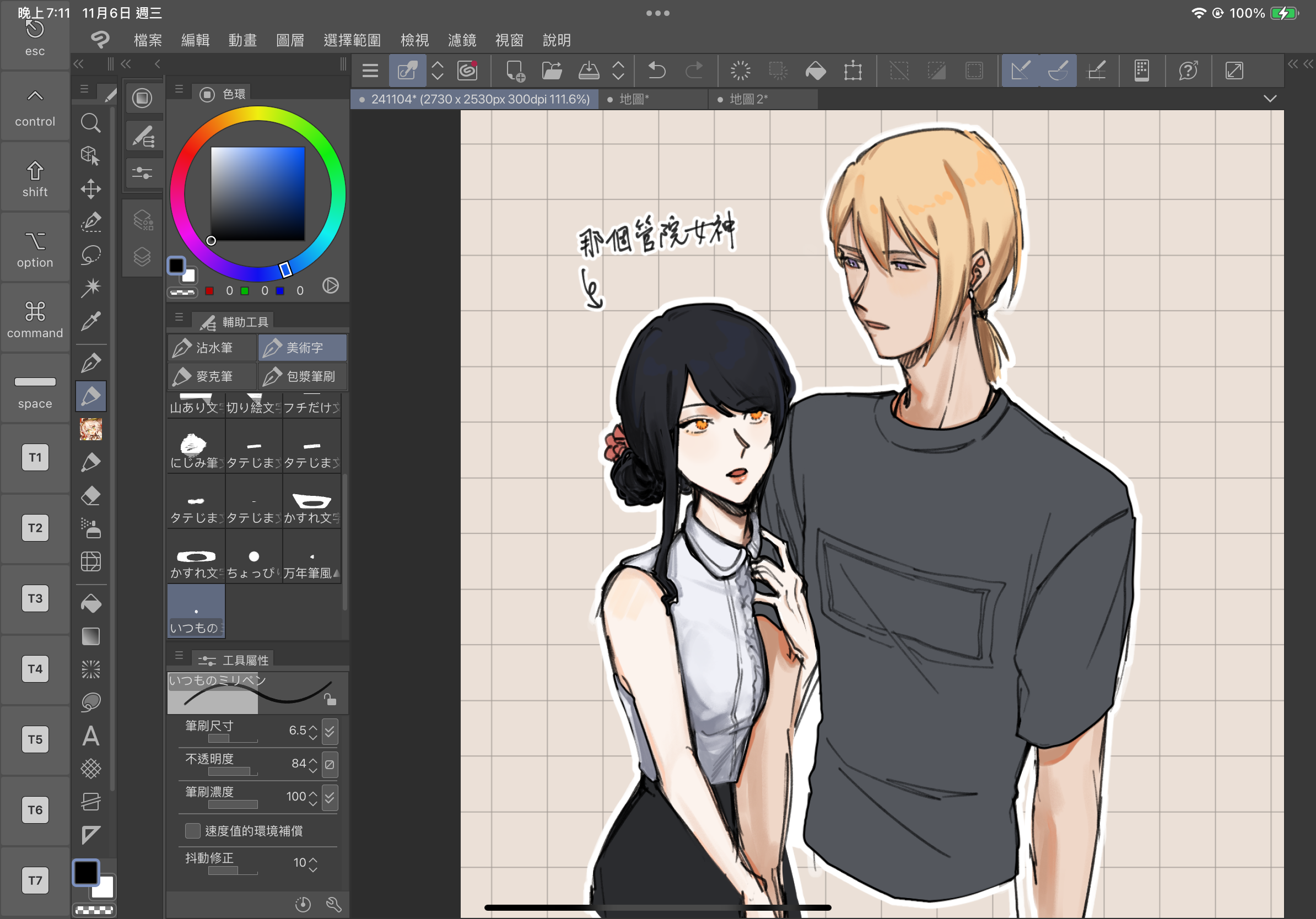This screenshot has width=1316, height=919.
Task: Select the airbrush spray tool
Action: 90,528
